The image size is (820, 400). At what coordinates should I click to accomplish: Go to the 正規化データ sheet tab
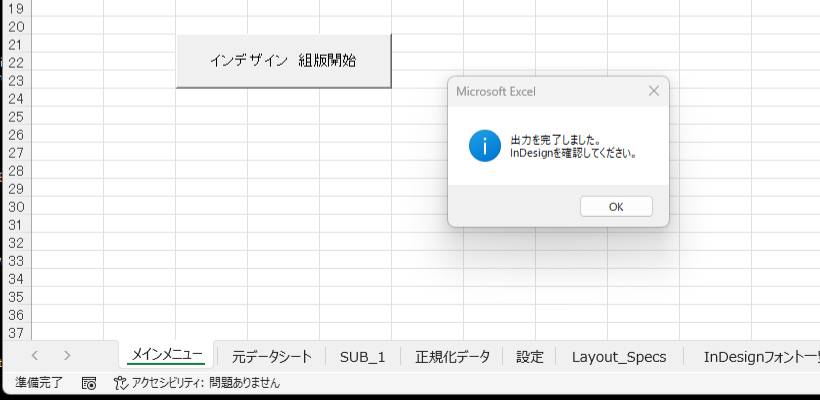452,356
